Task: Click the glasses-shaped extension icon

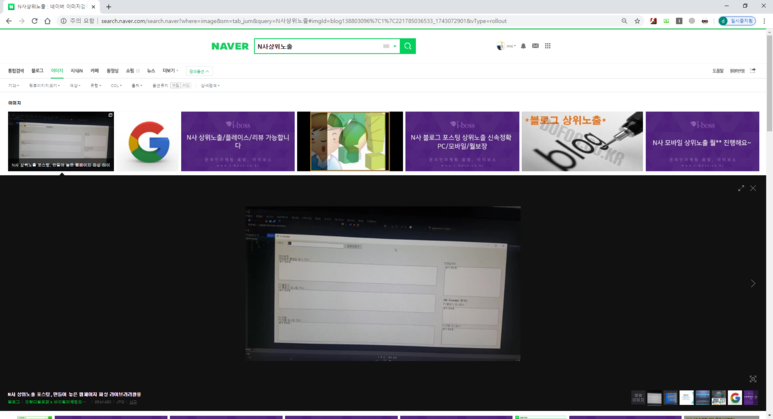Action: coord(705,21)
